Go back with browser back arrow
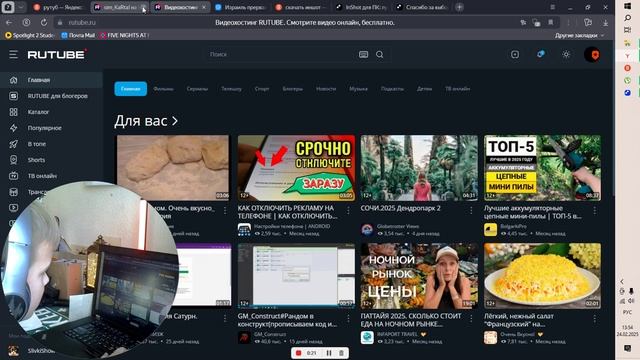 (9, 22)
